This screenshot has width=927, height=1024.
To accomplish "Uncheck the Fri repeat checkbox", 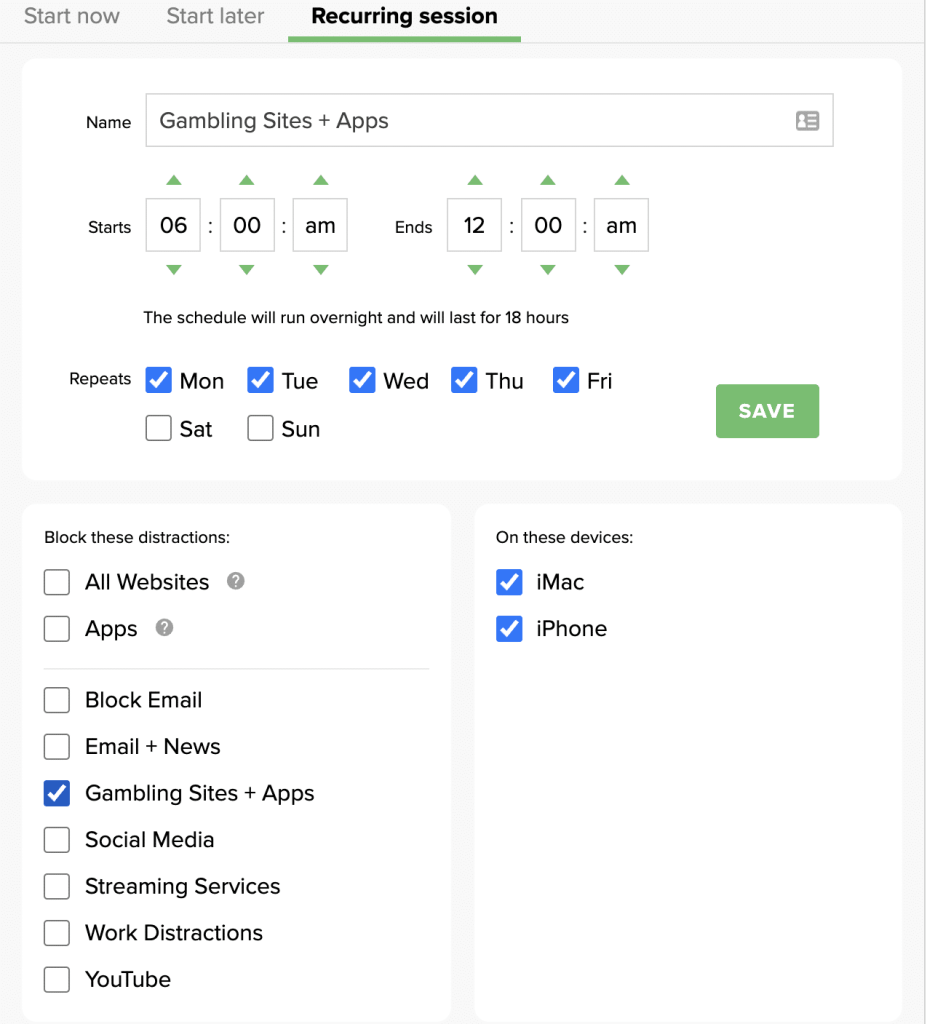I will coord(566,381).
